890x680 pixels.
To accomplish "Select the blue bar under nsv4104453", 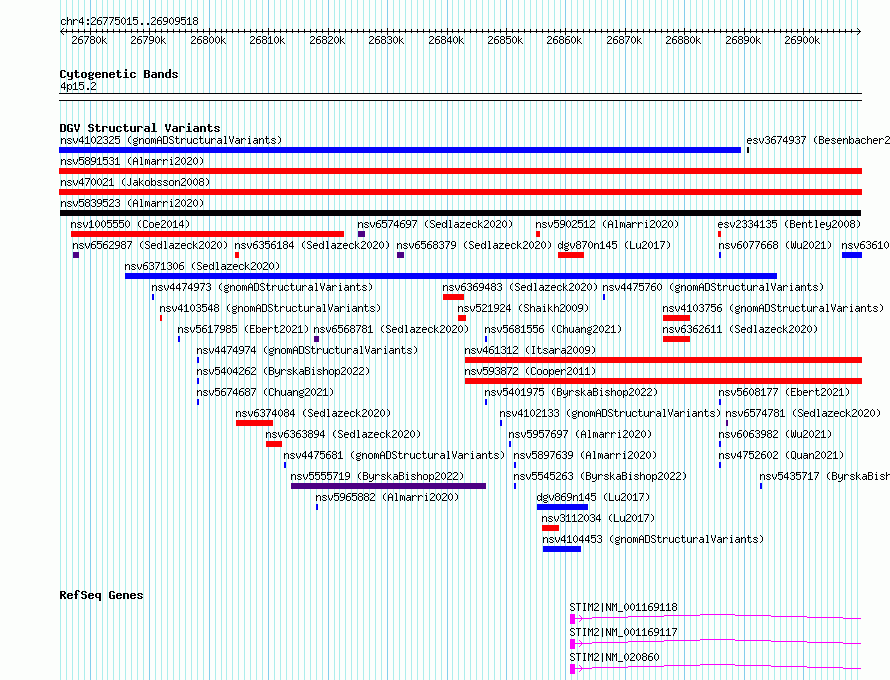I will [561, 549].
